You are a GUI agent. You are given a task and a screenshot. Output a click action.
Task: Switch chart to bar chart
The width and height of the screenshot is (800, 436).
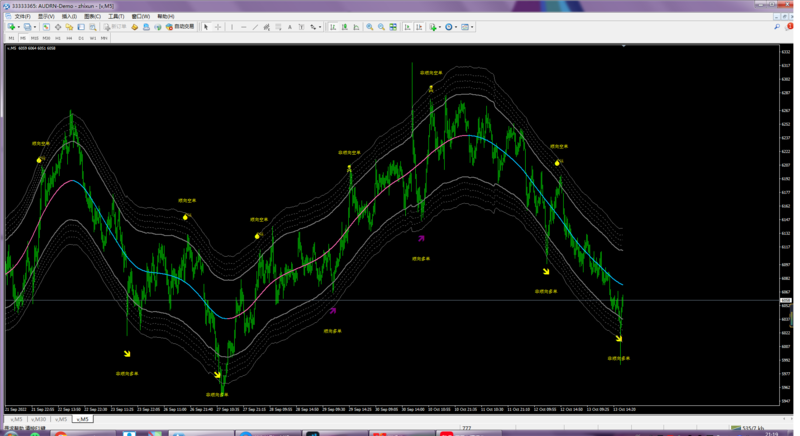(x=333, y=27)
